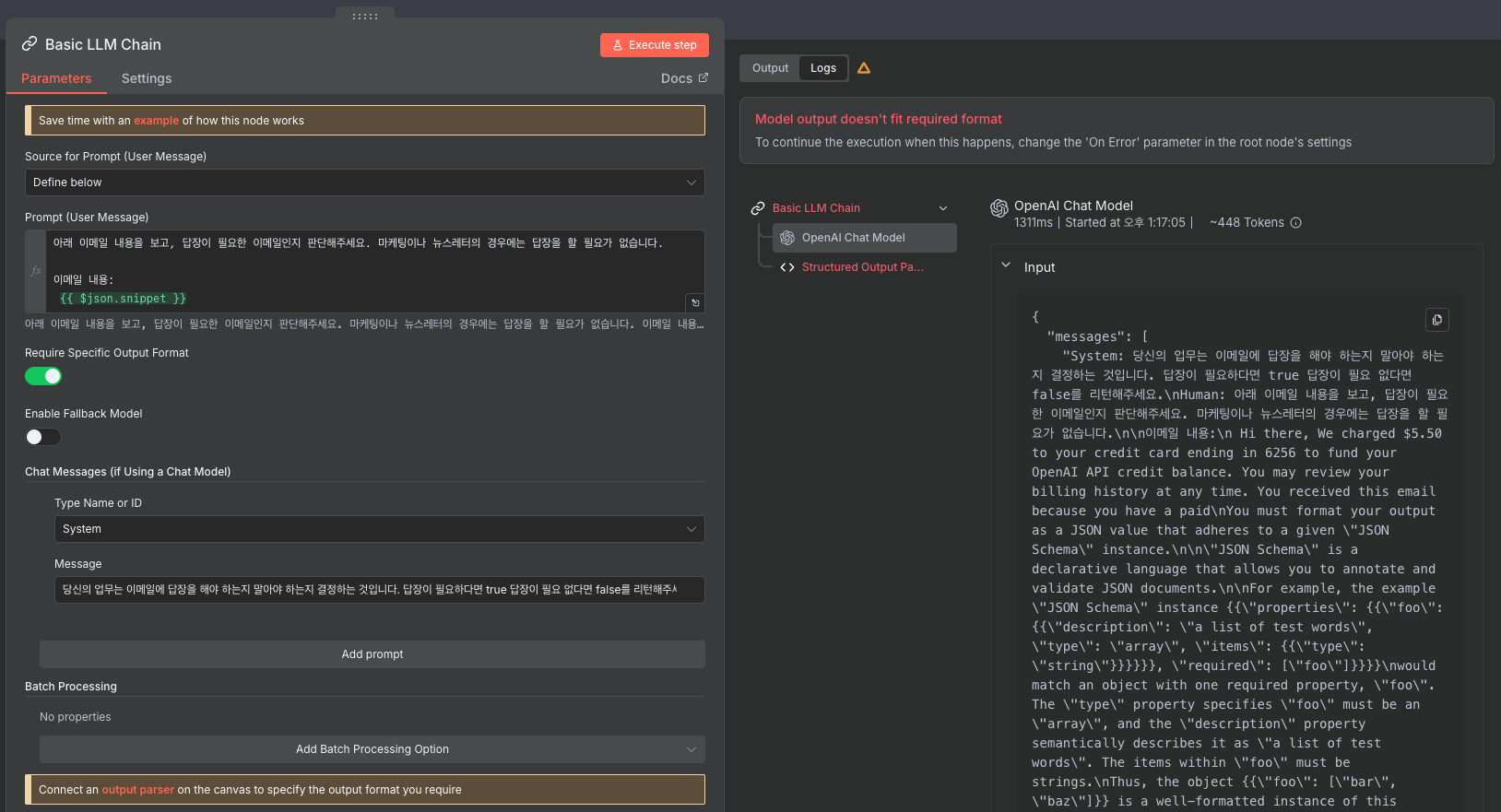Copy the Input JSON to clipboard

click(x=1436, y=320)
